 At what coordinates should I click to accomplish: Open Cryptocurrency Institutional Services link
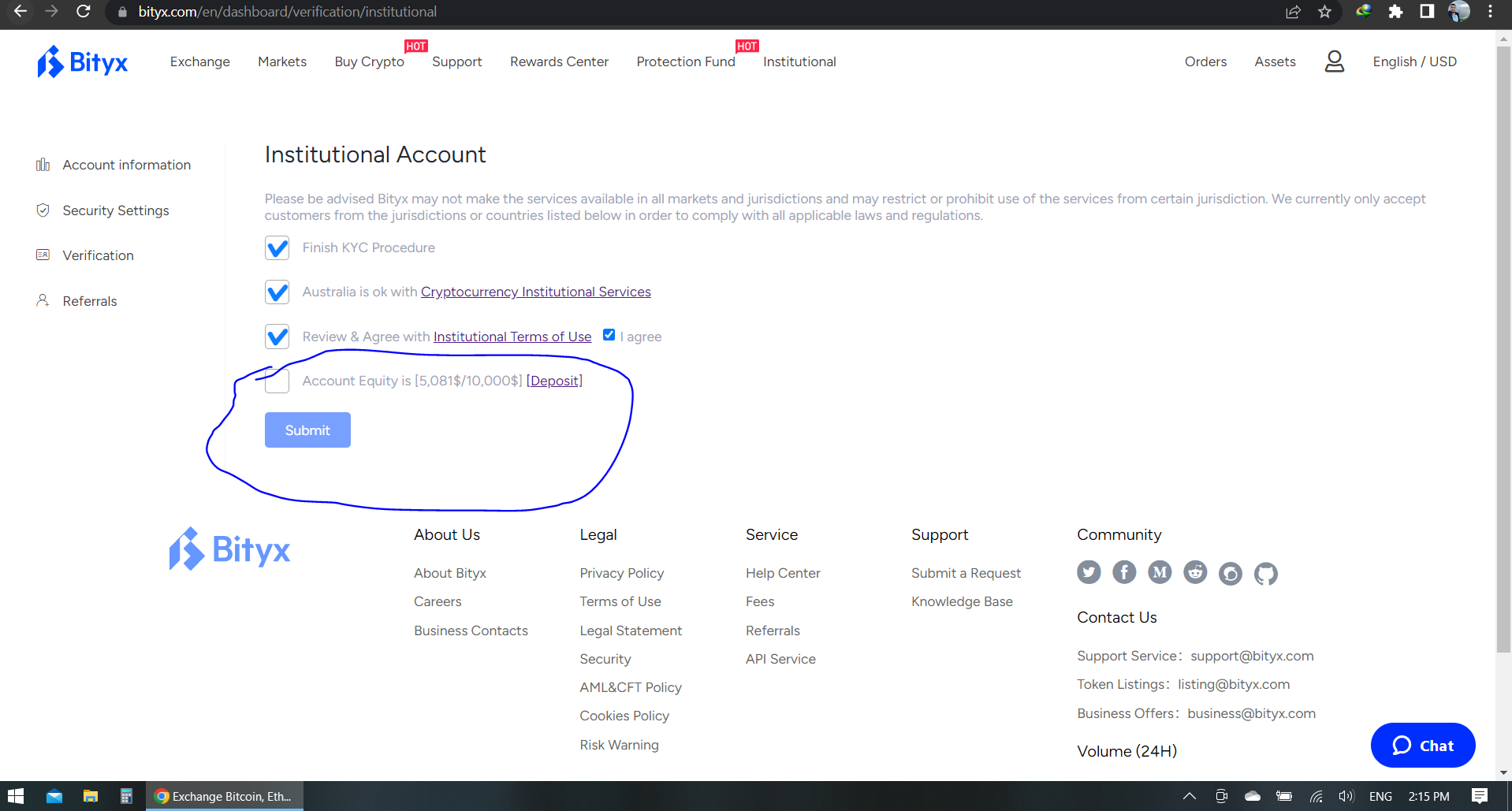point(536,292)
